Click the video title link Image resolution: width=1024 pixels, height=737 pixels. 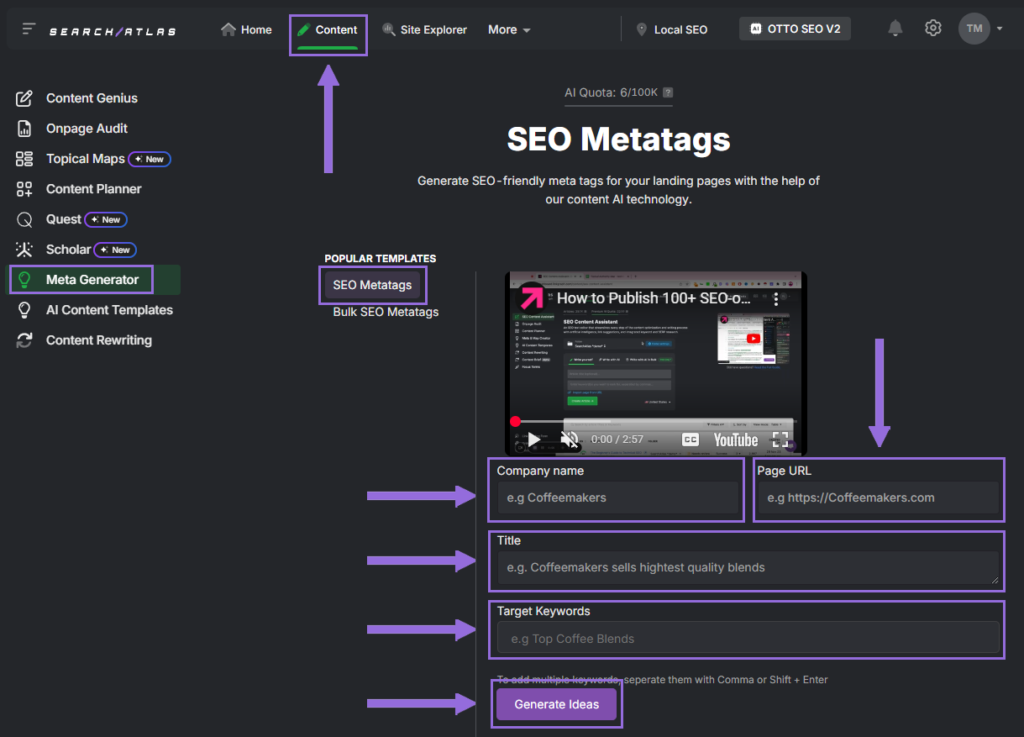coord(653,298)
